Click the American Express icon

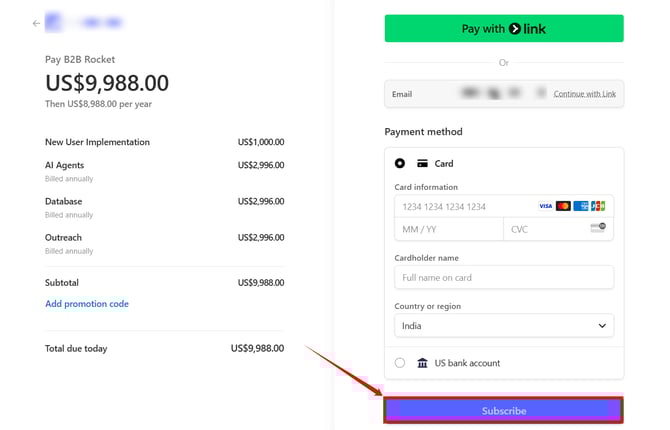[581, 206]
